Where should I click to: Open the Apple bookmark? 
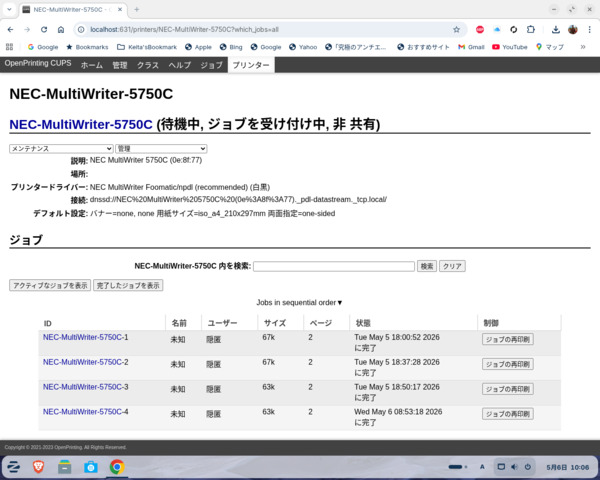(x=198, y=47)
